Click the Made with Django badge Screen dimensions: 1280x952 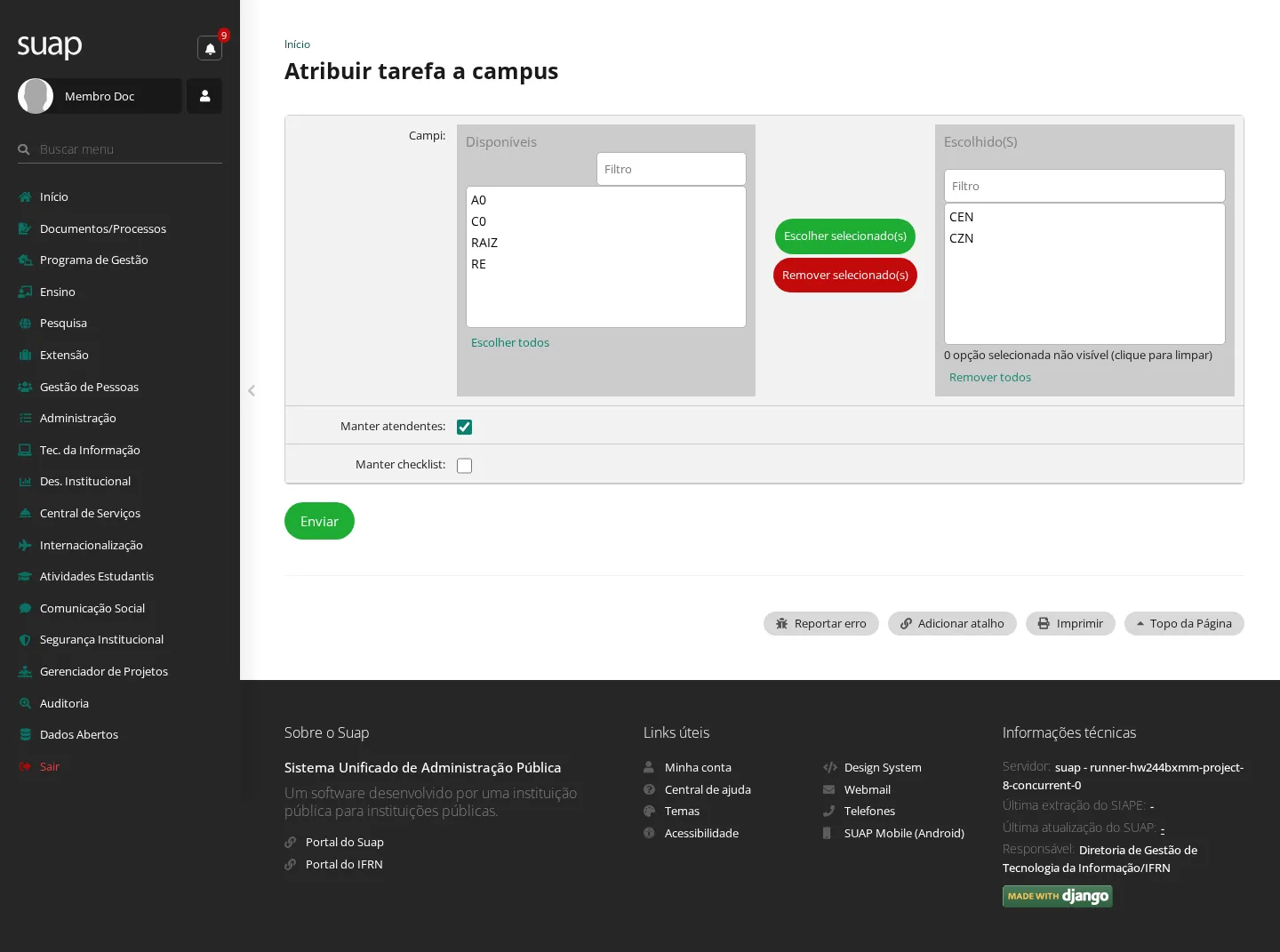[1058, 896]
